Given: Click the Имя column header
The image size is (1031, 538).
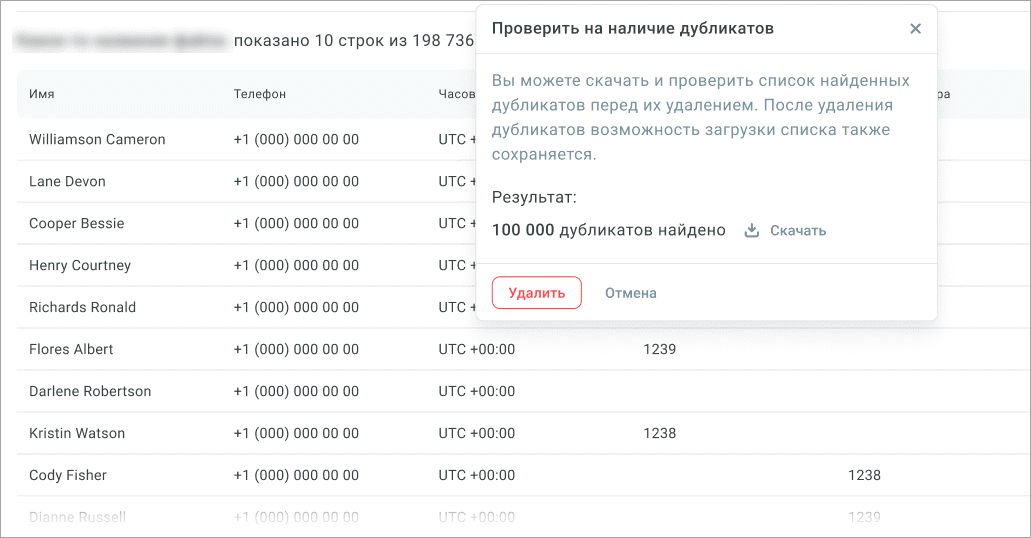Looking at the screenshot, I should (x=42, y=94).
